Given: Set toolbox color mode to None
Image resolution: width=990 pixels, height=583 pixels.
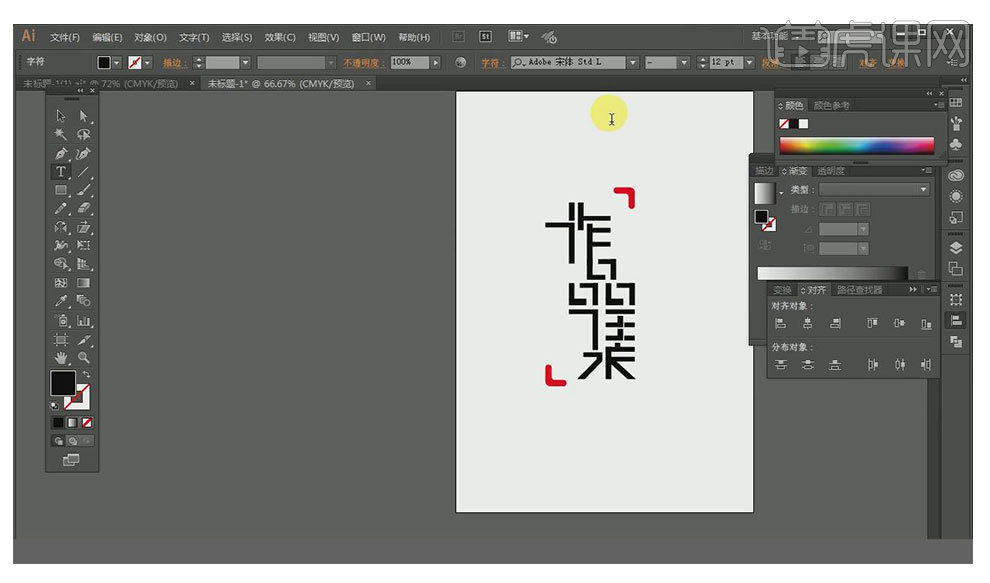Looking at the screenshot, I should click(x=87, y=423).
